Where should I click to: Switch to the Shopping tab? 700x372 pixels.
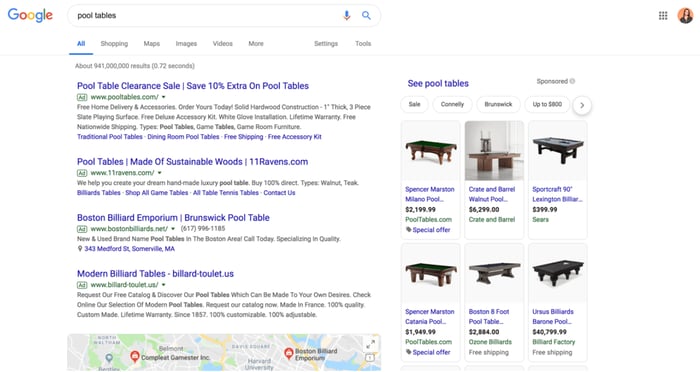[x=114, y=43]
